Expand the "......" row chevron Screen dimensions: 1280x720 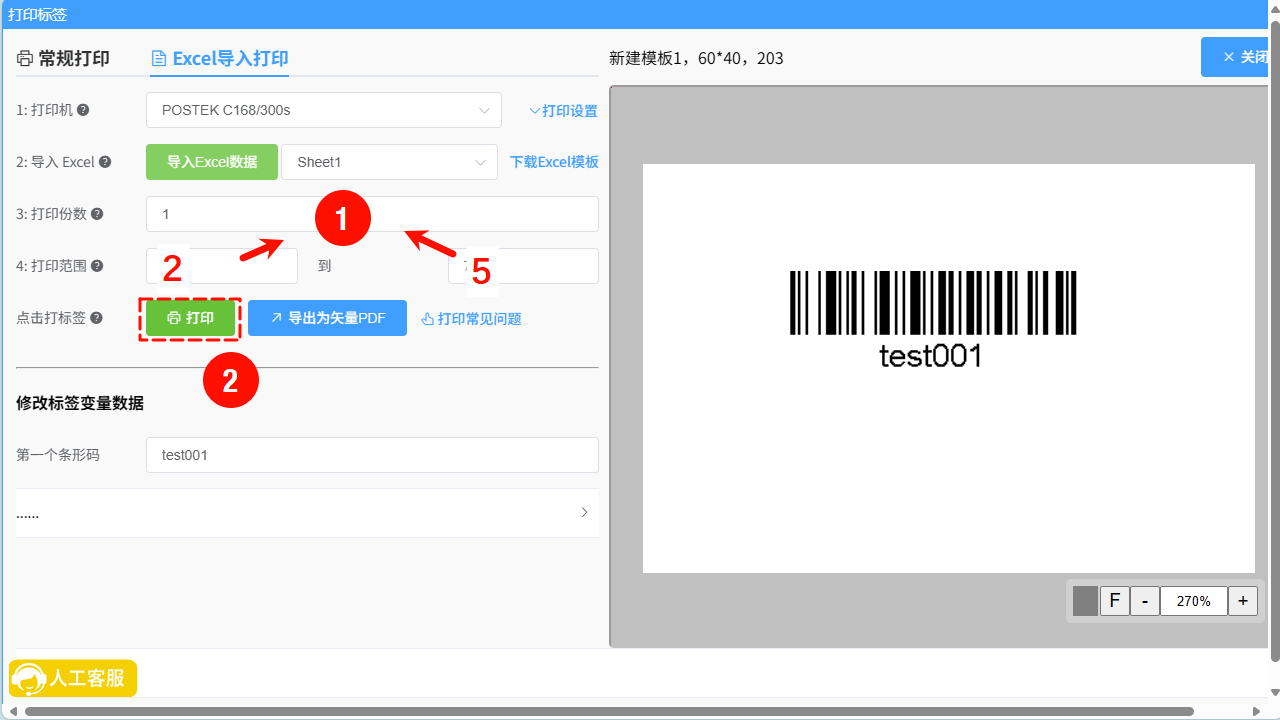[x=585, y=512]
